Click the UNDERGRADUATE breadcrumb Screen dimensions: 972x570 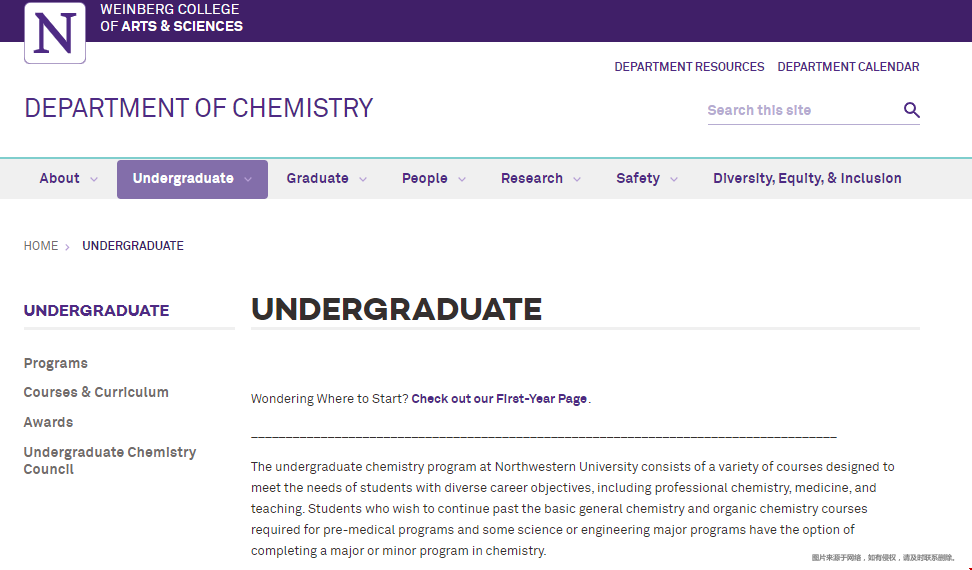click(x=133, y=246)
